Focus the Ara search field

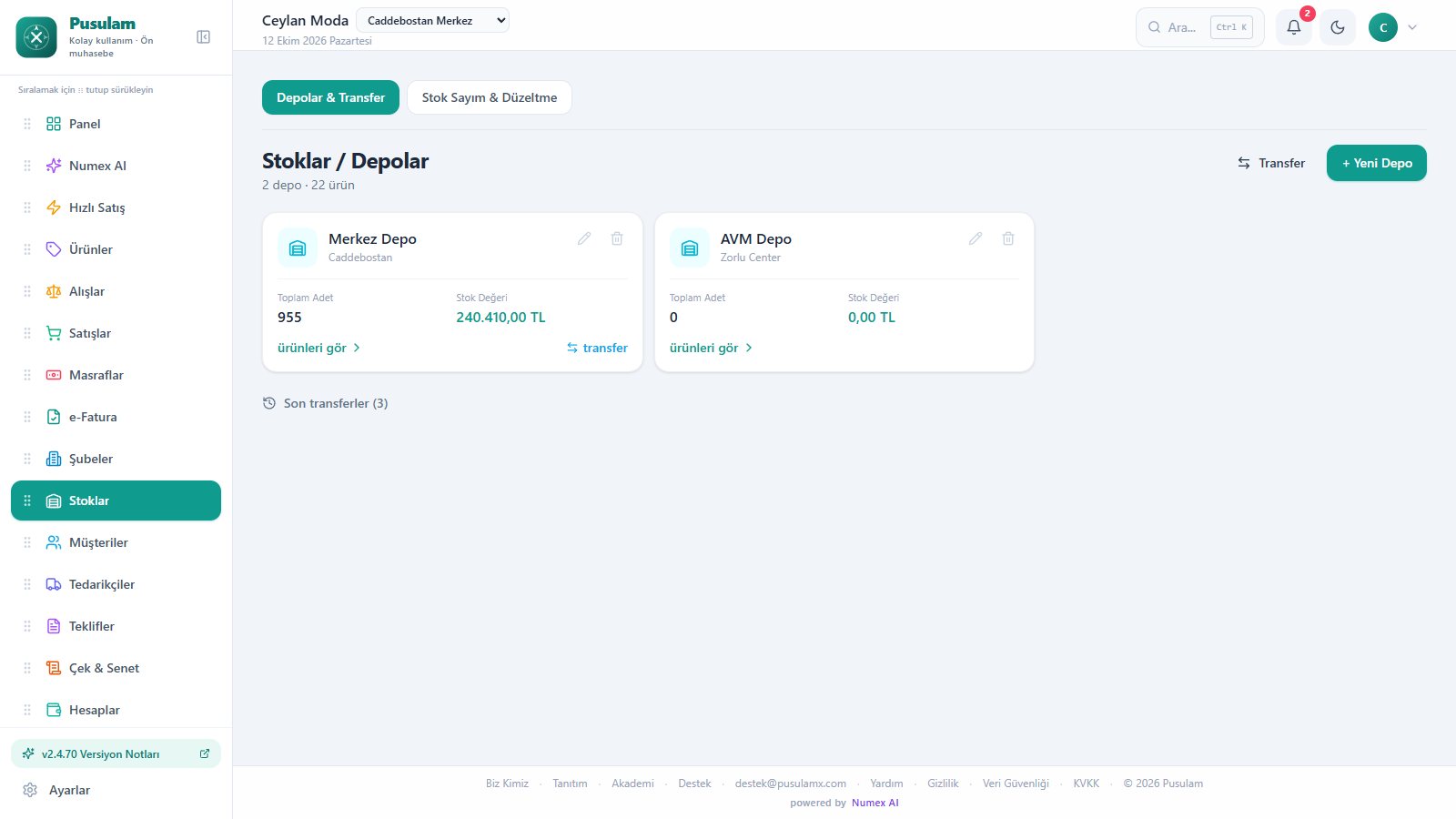click(x=1199, y=27)
